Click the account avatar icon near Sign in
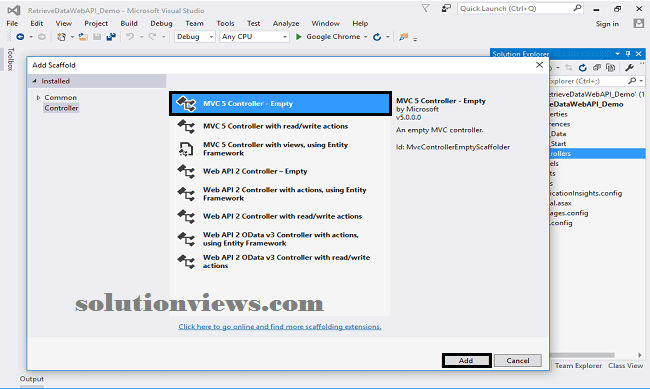This screenshot has width=650, height=389. [639, 24]
